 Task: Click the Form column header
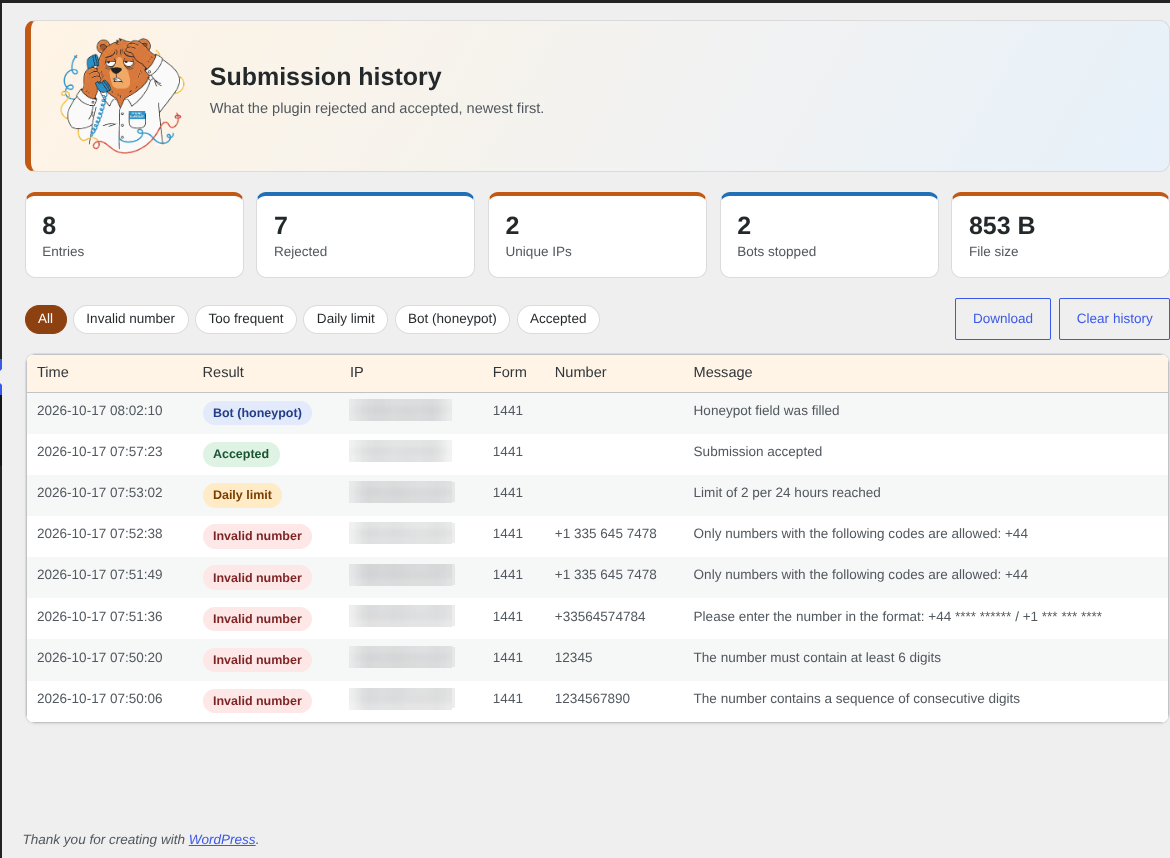pos(510,372)
